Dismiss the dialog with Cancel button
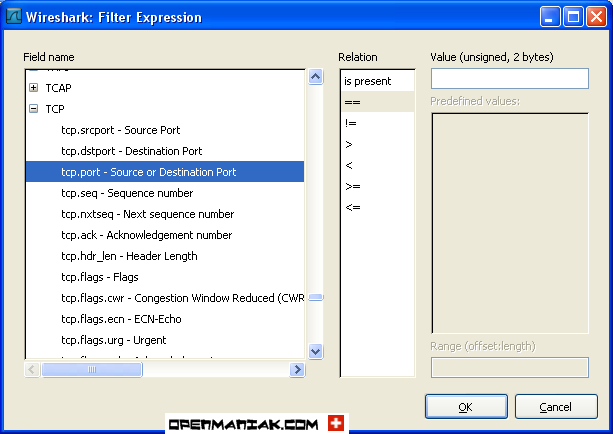The width and height of the screenshot is (613, 434). 556,407
